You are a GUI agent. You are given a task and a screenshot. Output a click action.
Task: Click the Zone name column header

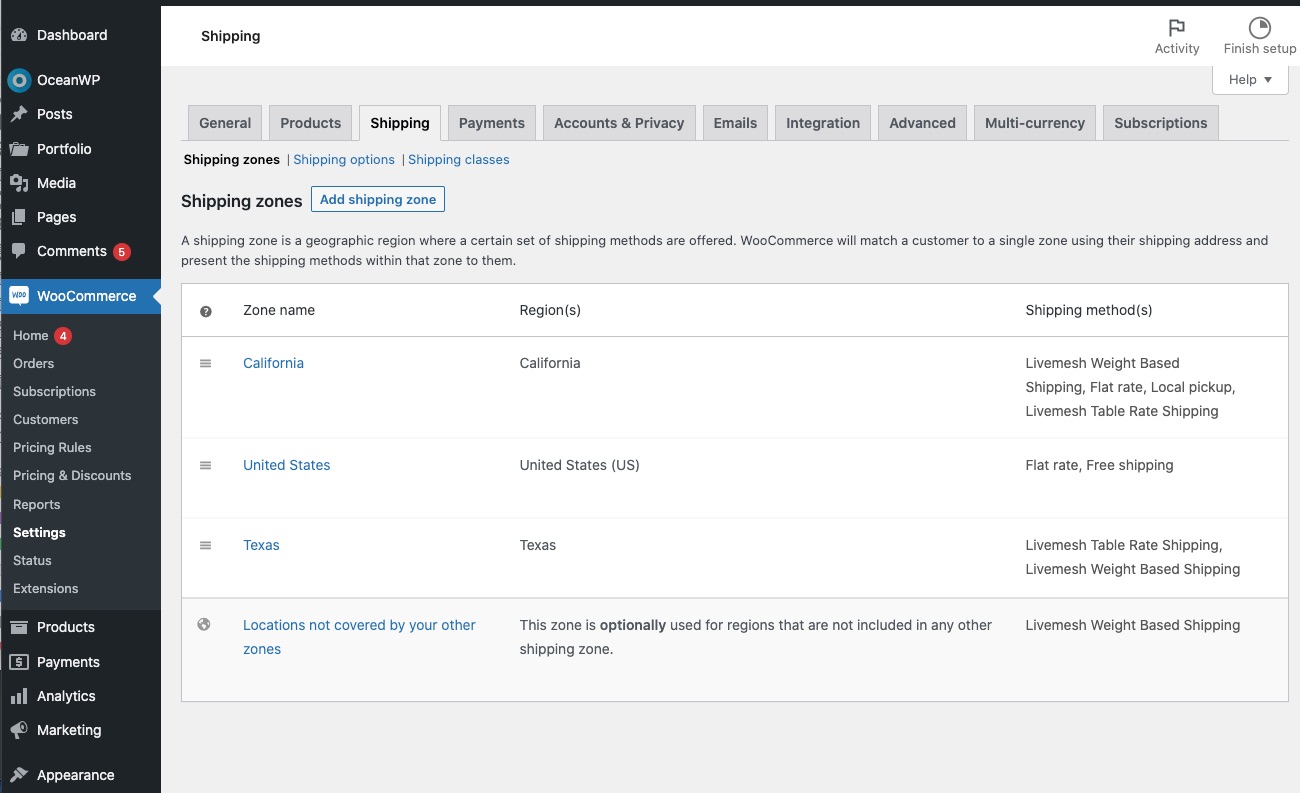click(x=279, y=310)
